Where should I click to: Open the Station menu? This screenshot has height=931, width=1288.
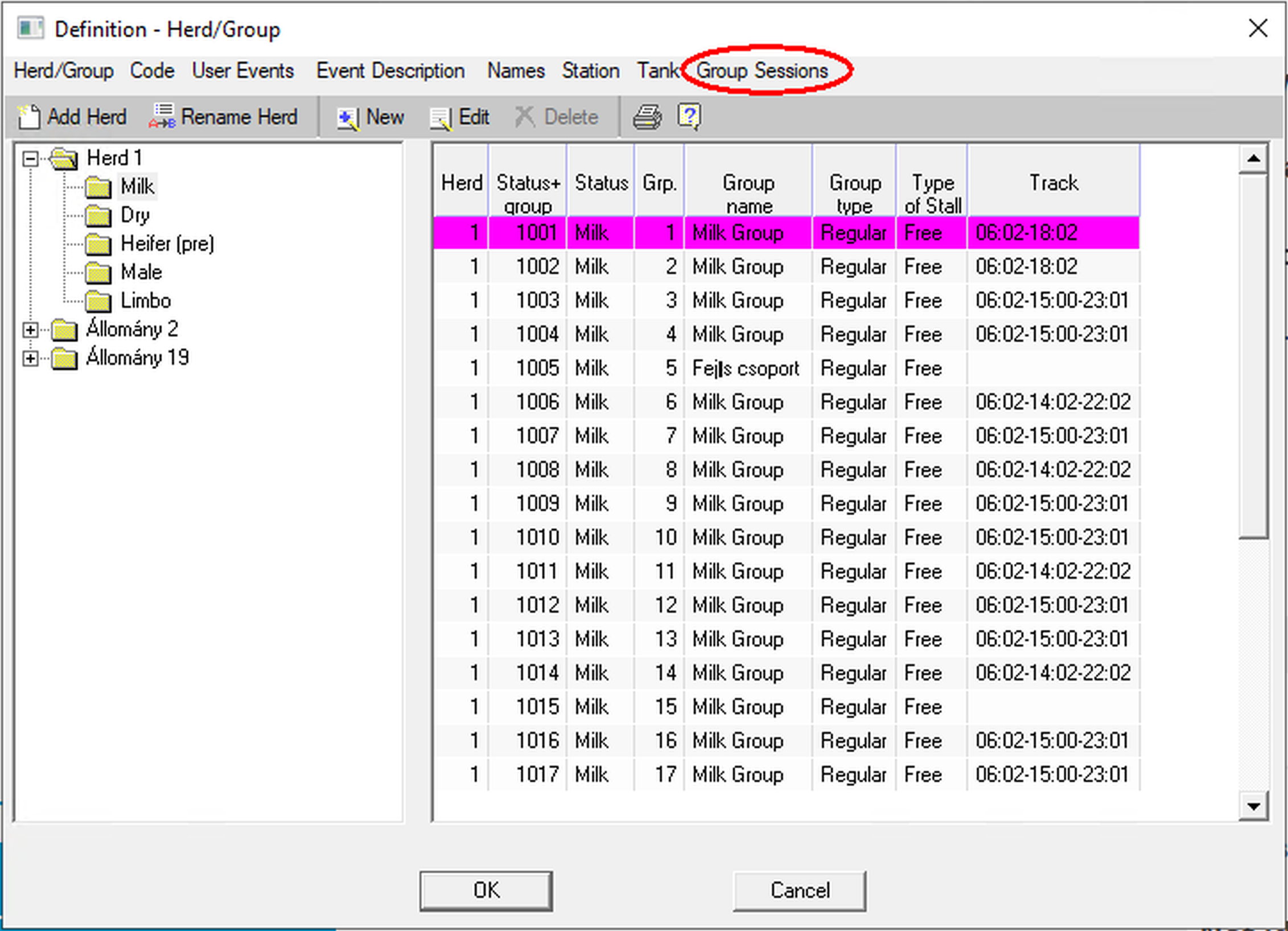coord(590,71)
